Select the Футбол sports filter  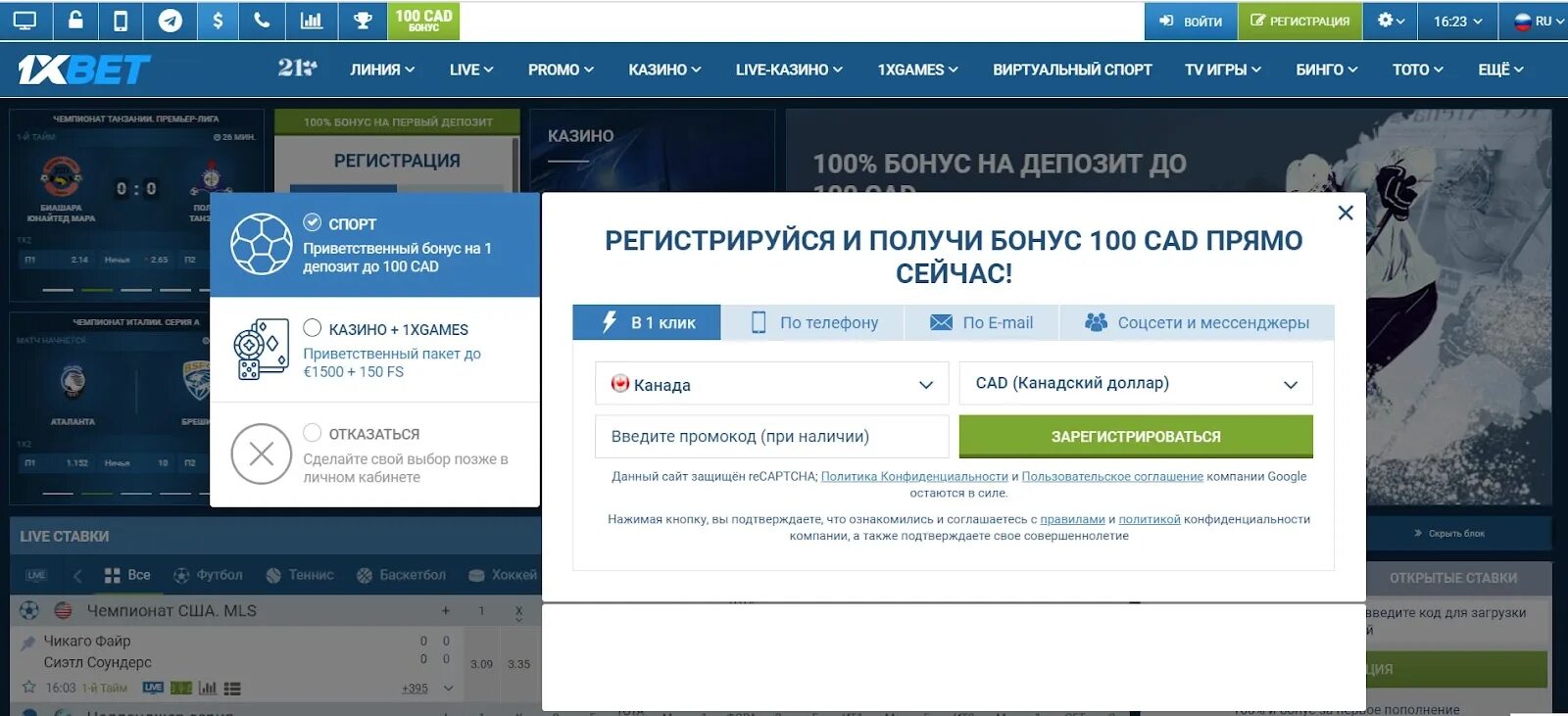coord(208,575)
